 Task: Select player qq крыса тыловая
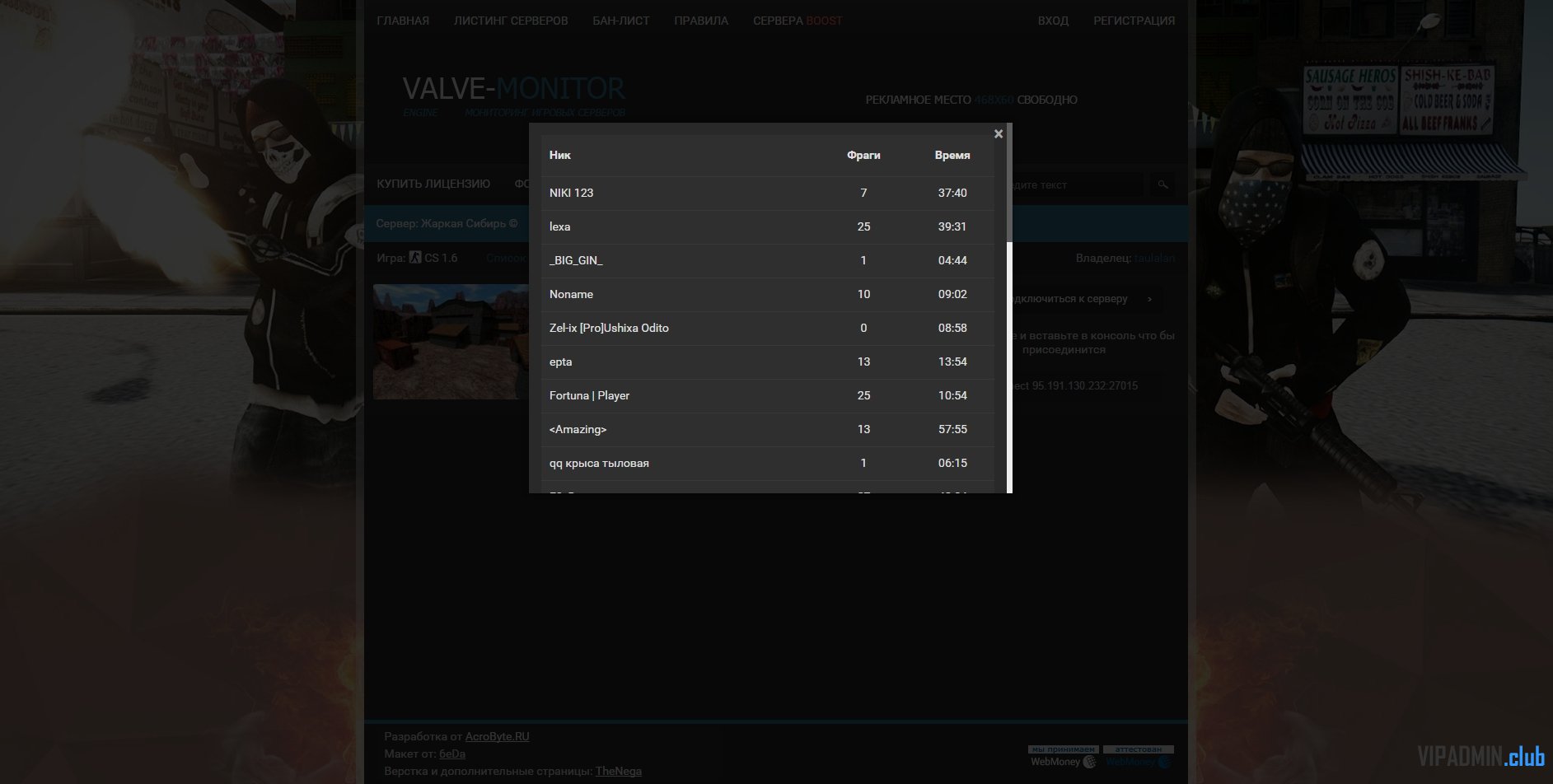coord(768,463)
